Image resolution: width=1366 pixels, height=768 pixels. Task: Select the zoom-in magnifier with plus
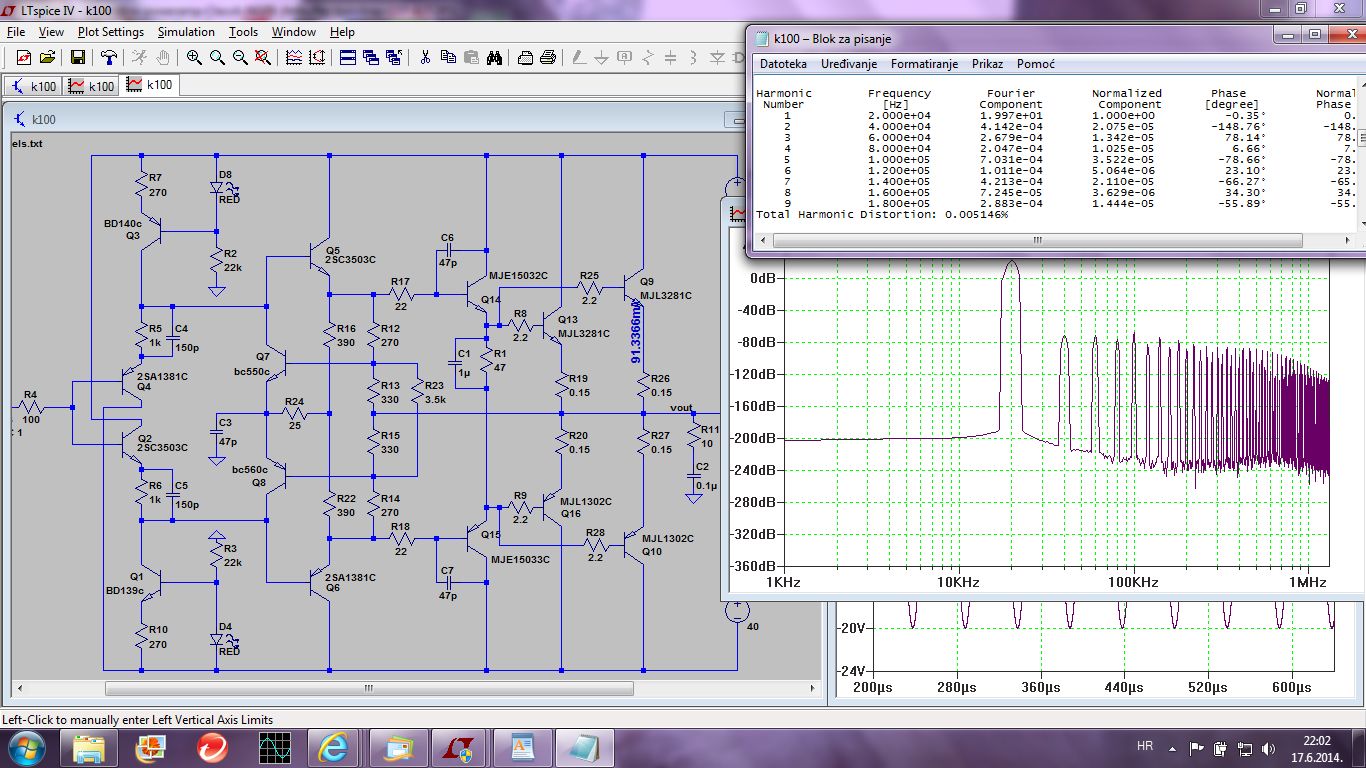tap(194, 57)
